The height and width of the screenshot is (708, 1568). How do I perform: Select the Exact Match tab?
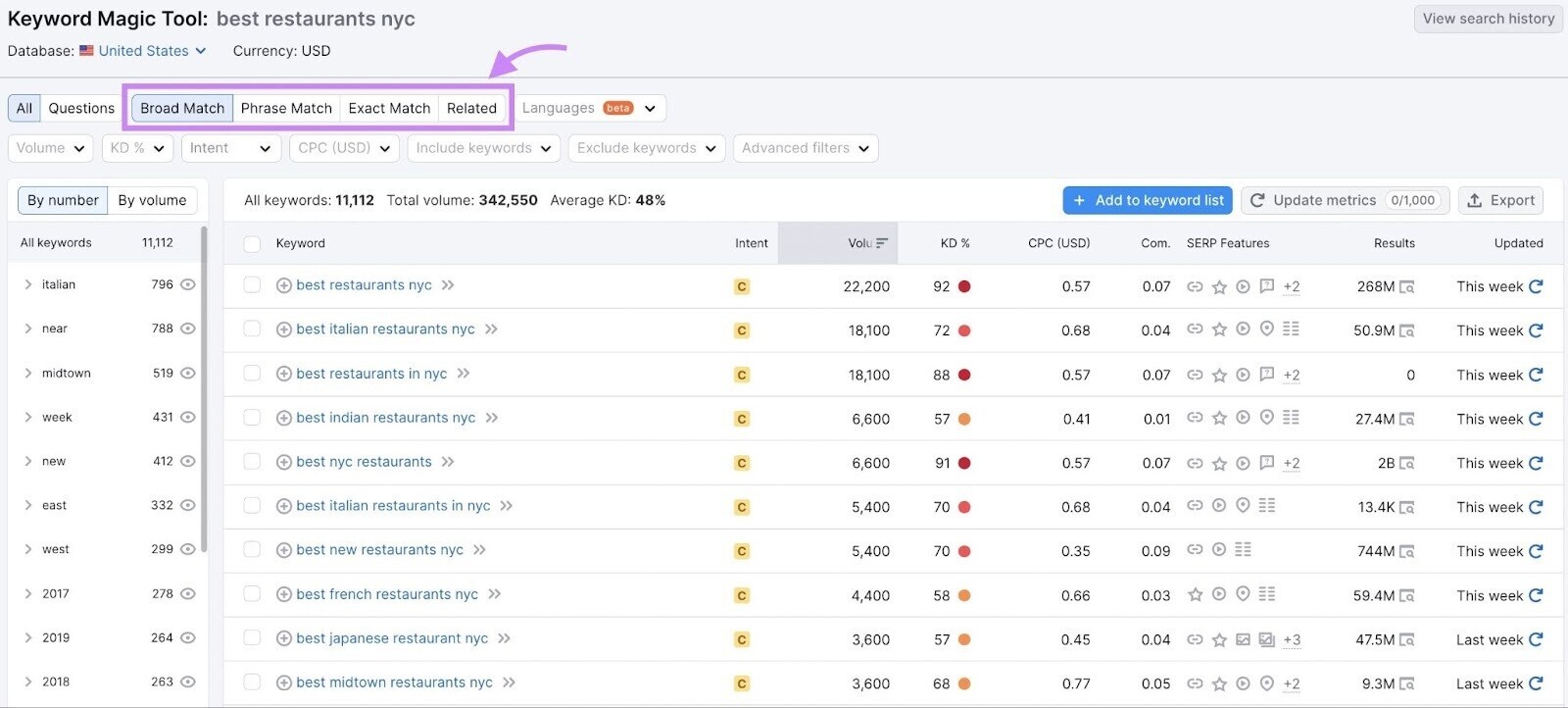(x=389, y=108)
